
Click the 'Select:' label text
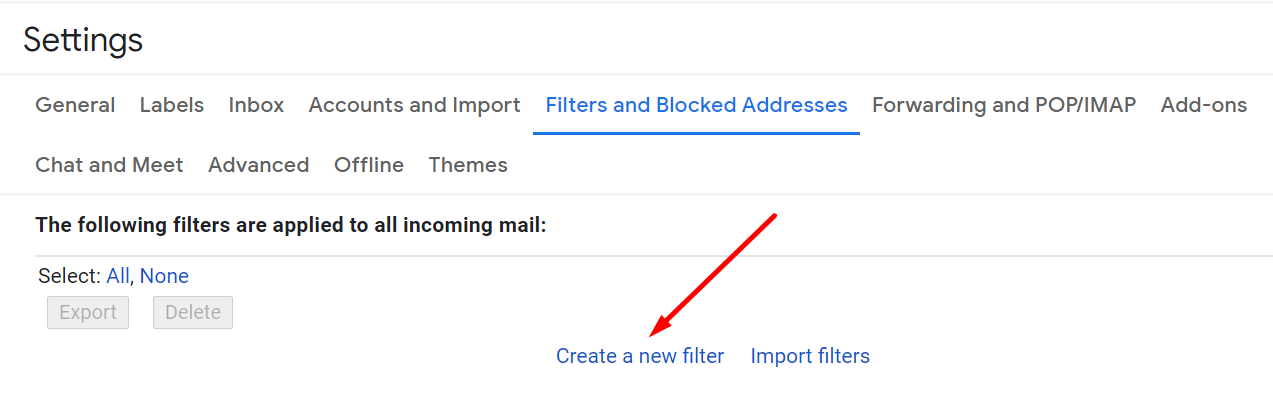point(70,276)
